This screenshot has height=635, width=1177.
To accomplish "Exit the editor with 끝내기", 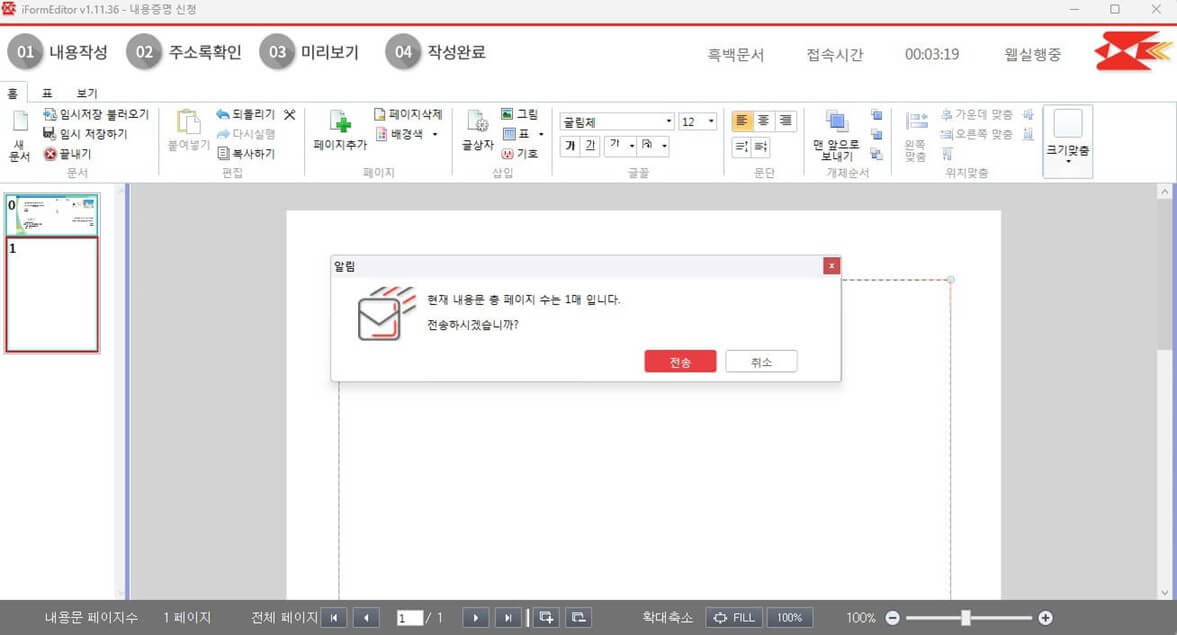I will tap(68, 153).
